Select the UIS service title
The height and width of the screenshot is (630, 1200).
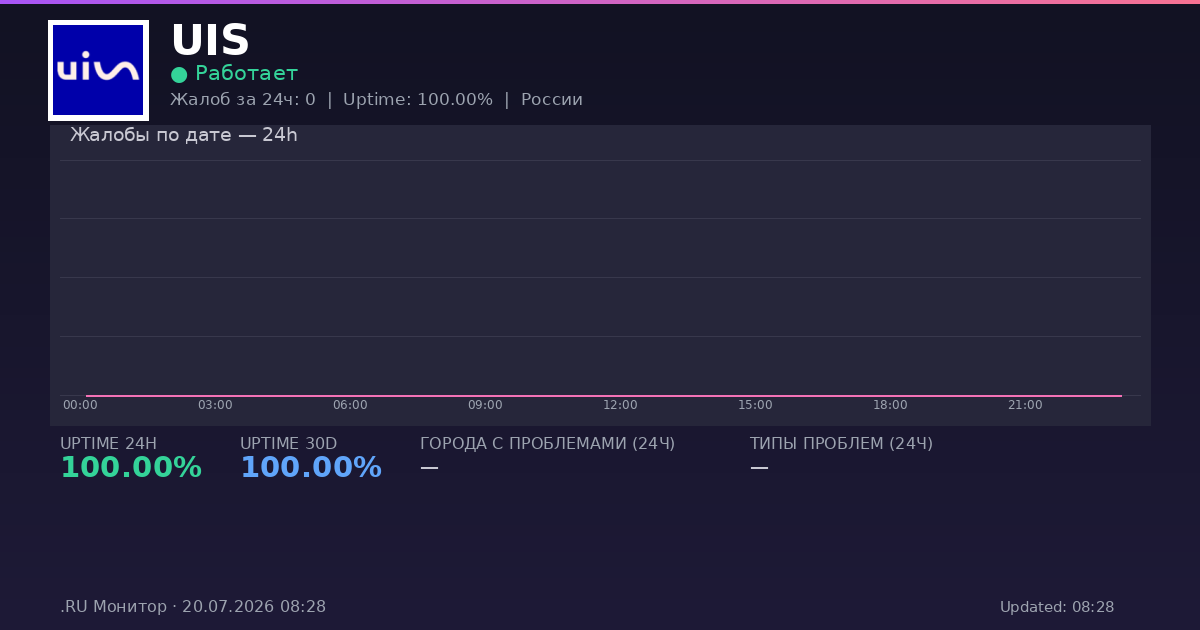click(x=210, y=41)
